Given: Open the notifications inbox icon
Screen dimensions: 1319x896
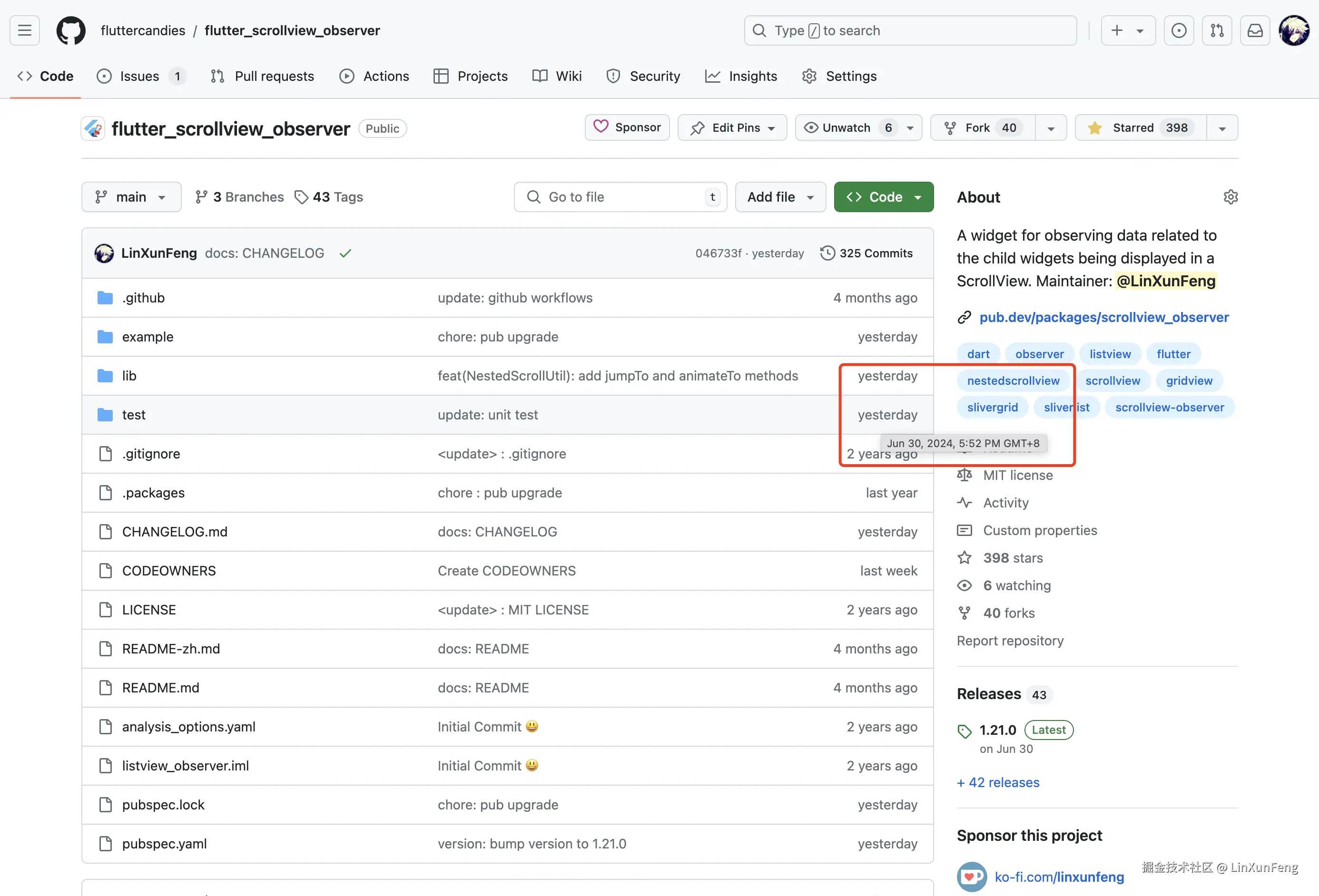Looking at the screenshot, I should (1255, 30).
